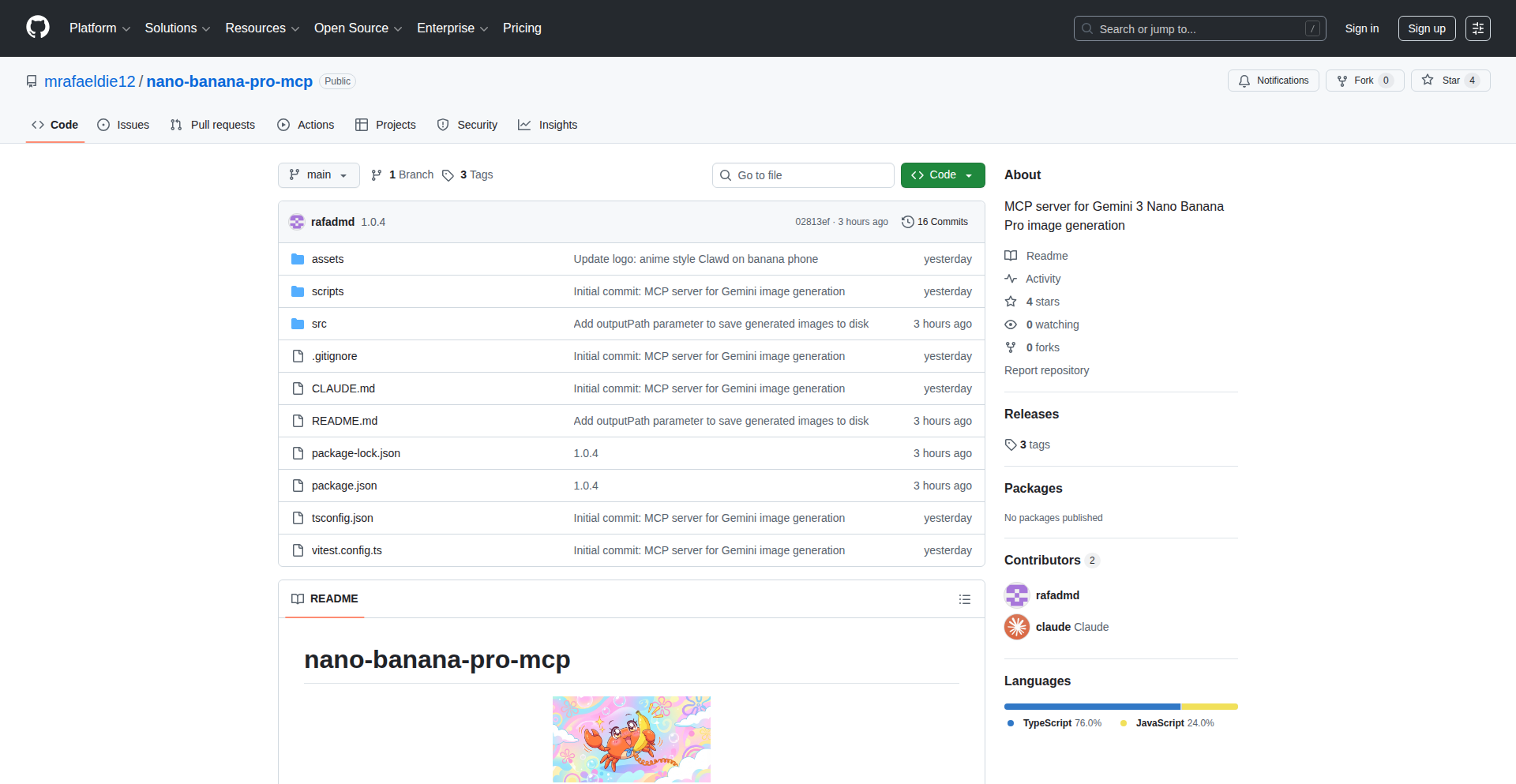The width and height of the screenshot is (1516, 784).
Task: Open the src folder icon
Action: [x=298, y=324]
